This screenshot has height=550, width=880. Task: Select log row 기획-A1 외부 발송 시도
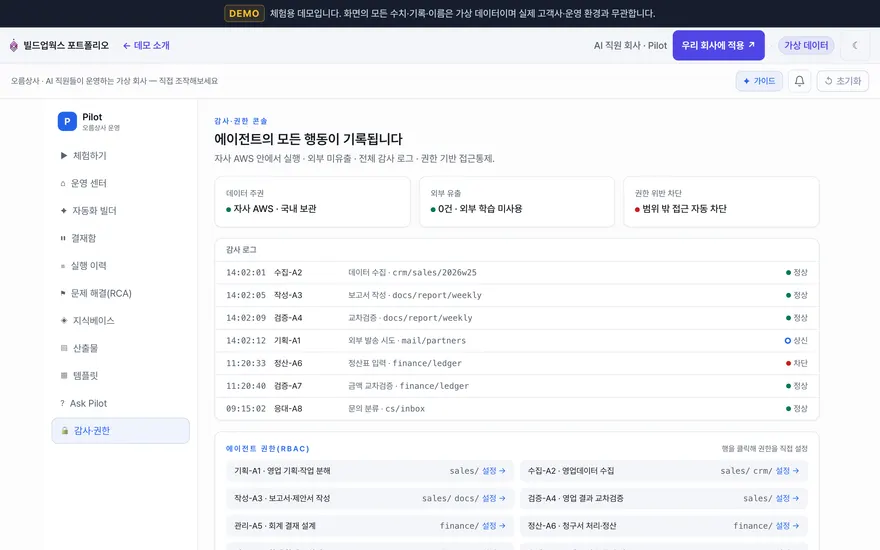(x=517, y=341)
